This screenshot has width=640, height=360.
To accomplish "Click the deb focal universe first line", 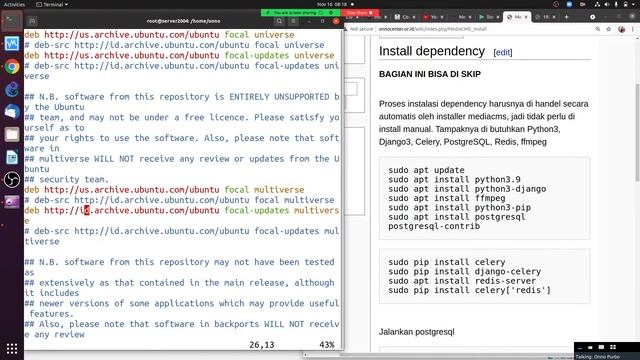I will coord(159,35).
